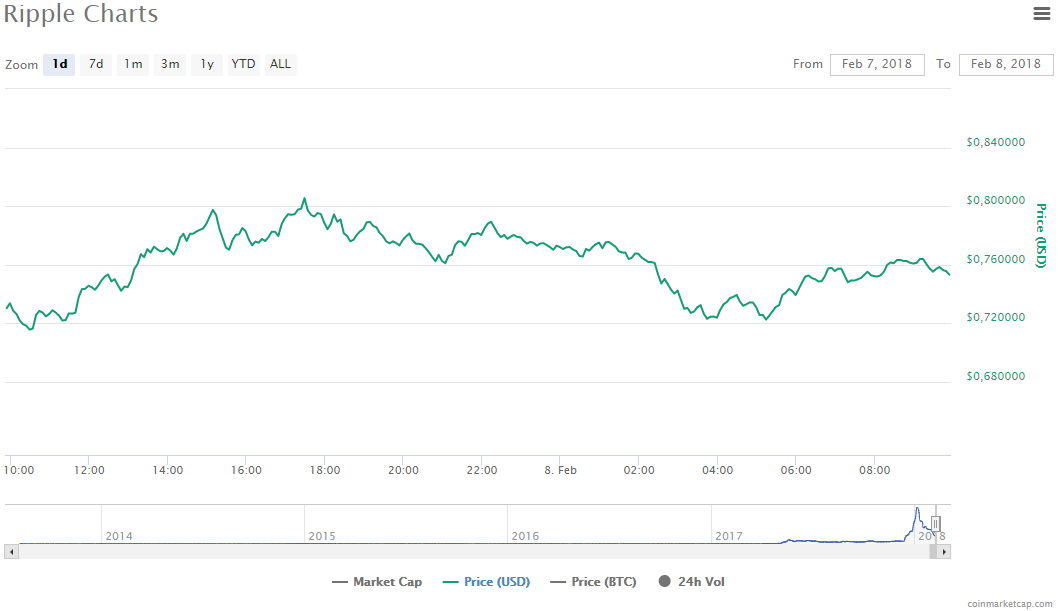Screen dimensions: 1058x611
Task: Open the coinmarketcap.com credit link
Action: point(1009,604)
